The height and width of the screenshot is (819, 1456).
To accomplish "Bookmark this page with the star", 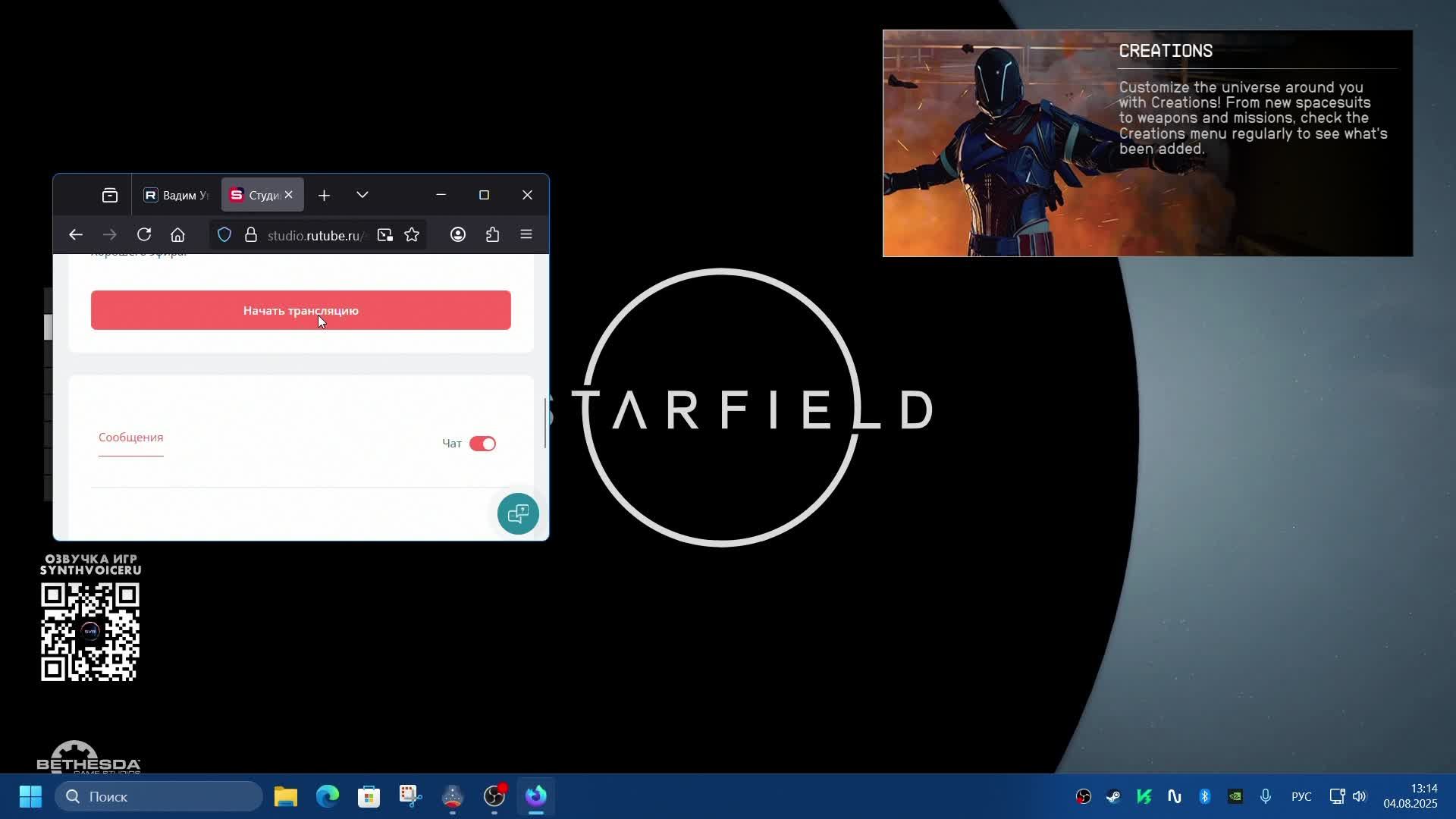I will click(412, 235).
